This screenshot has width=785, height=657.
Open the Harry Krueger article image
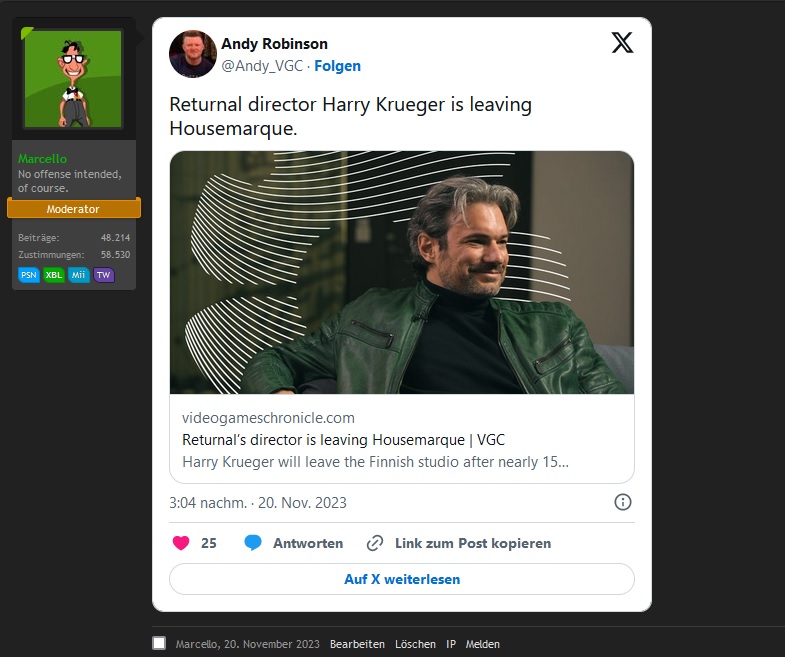402,272
